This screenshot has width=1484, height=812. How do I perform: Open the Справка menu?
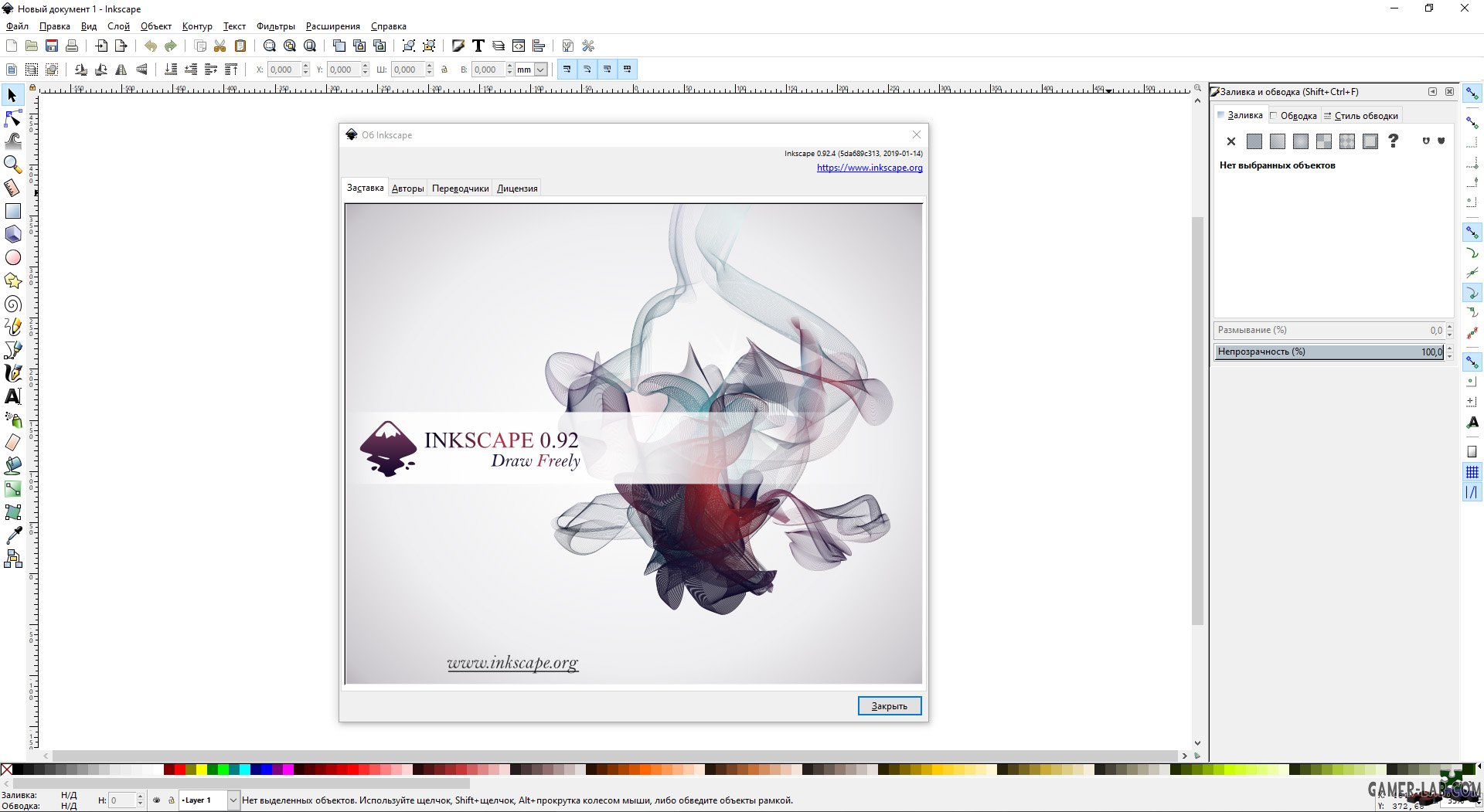point(388,26)
